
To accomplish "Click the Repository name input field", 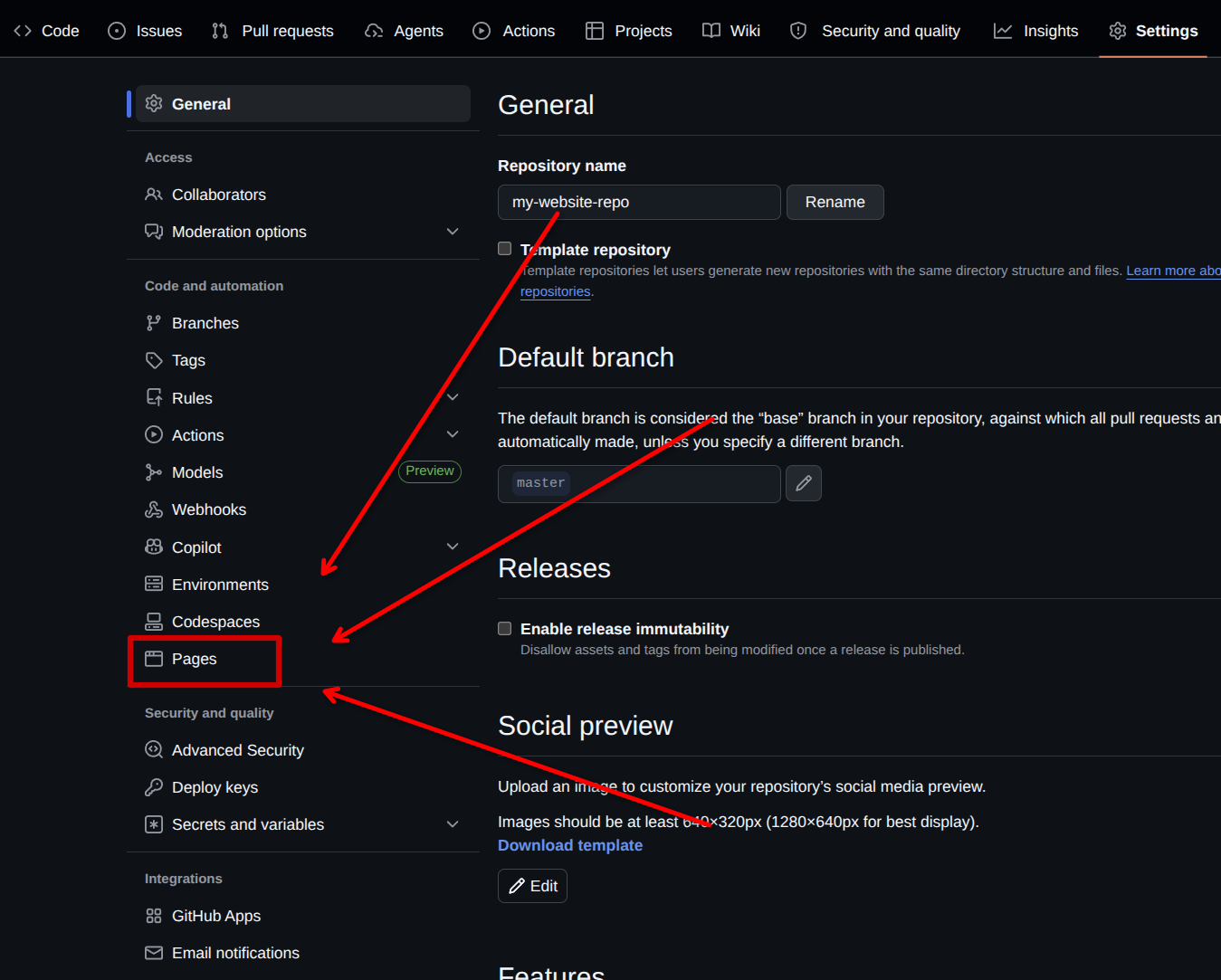I will tap(639, 202).
